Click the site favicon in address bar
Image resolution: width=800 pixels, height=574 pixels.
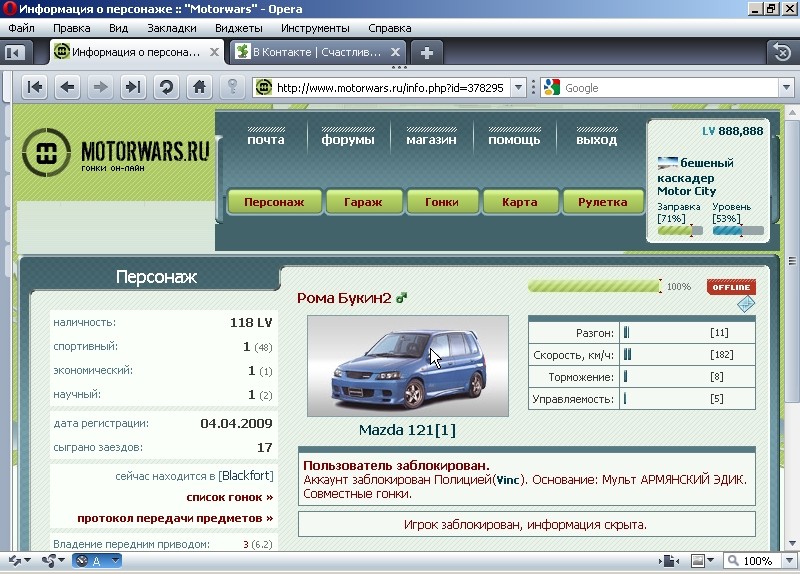263,88
